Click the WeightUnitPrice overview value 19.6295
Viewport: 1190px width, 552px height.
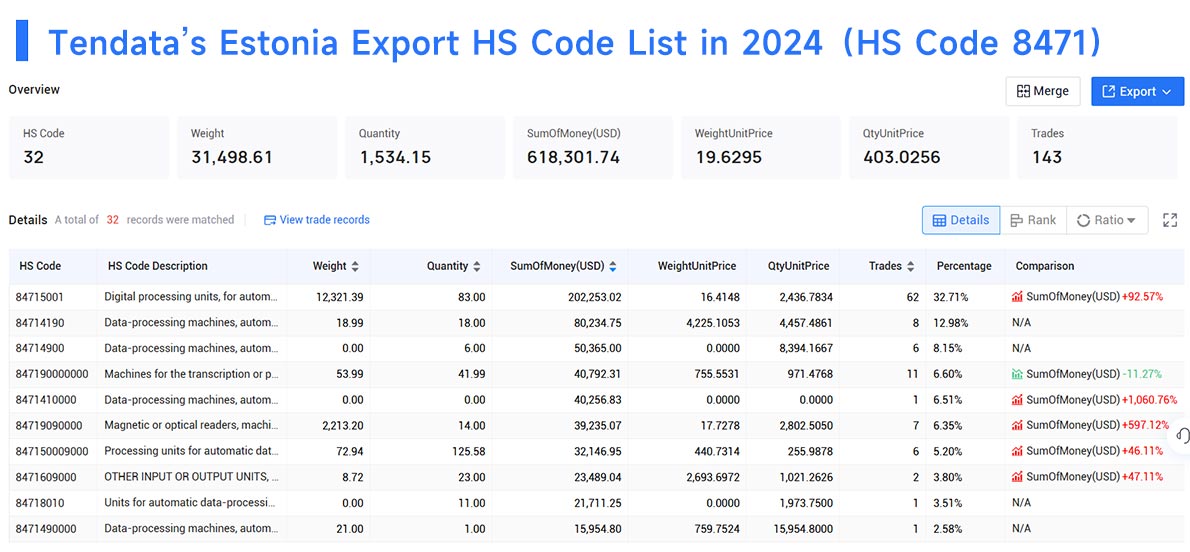pos(729,158)
